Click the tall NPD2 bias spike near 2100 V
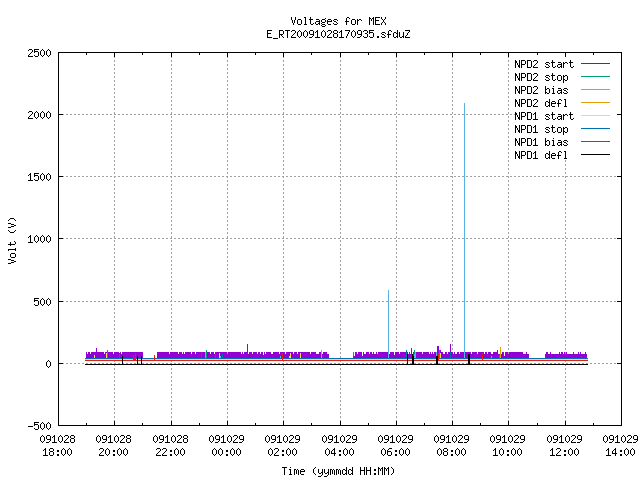Screen dimensions: 640x480 point(464,229)
